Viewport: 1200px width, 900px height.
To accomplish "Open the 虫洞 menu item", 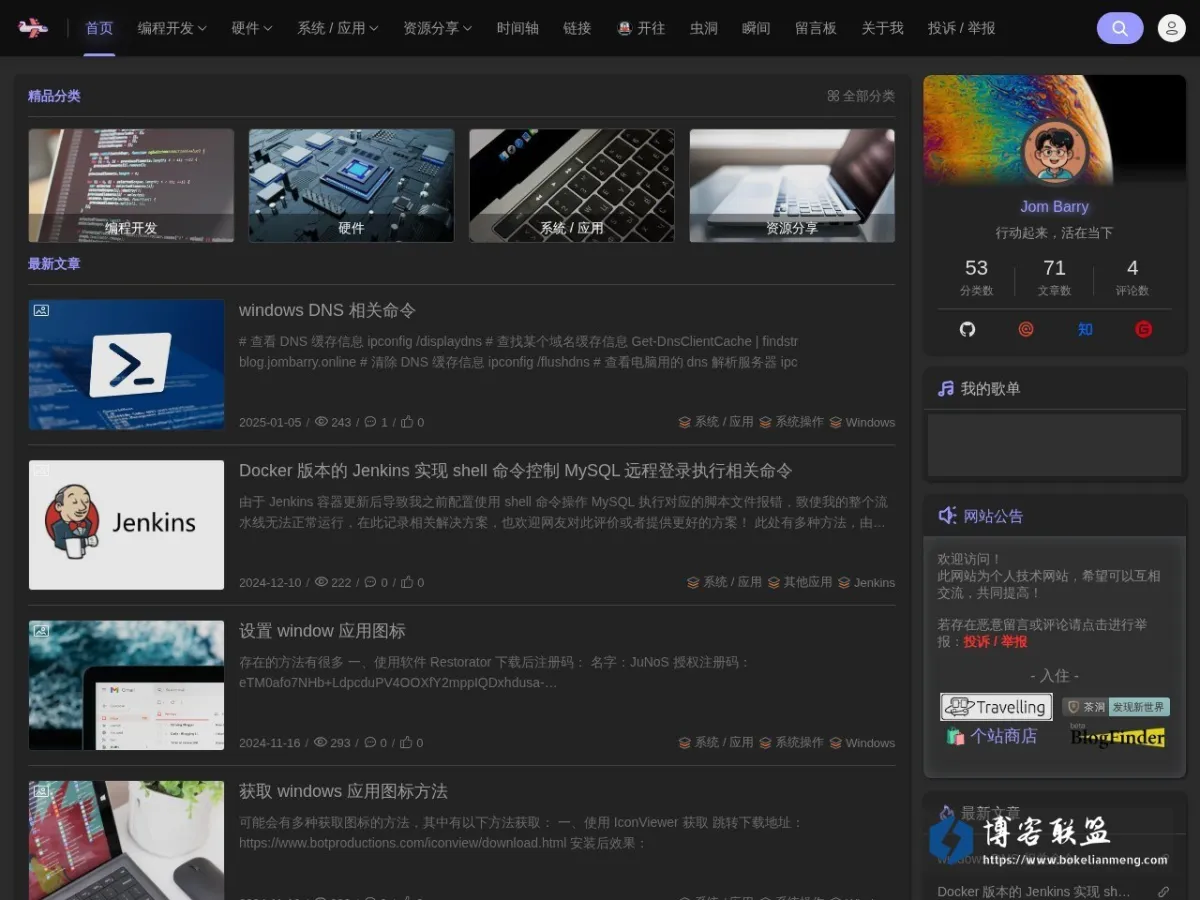I will click(x=704, y=28).
